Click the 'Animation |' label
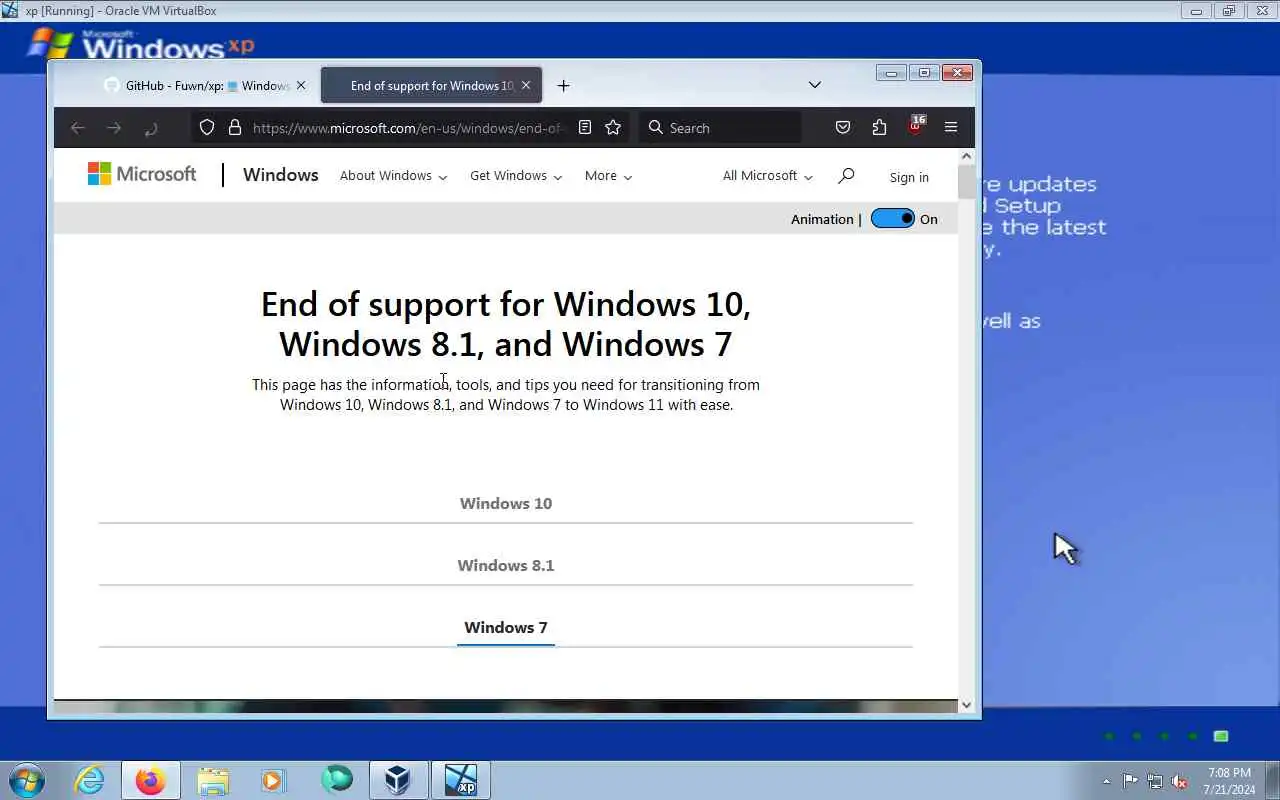 (x=826, y=219)
